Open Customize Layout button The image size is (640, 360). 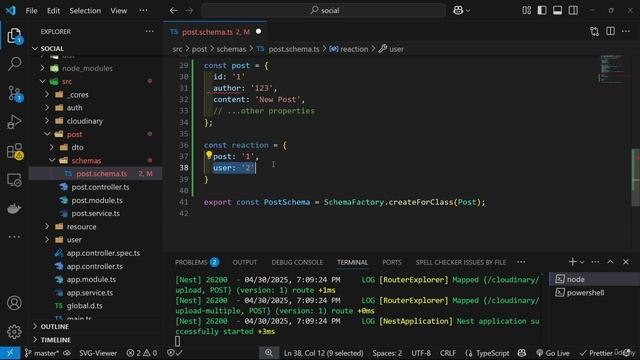527,11
